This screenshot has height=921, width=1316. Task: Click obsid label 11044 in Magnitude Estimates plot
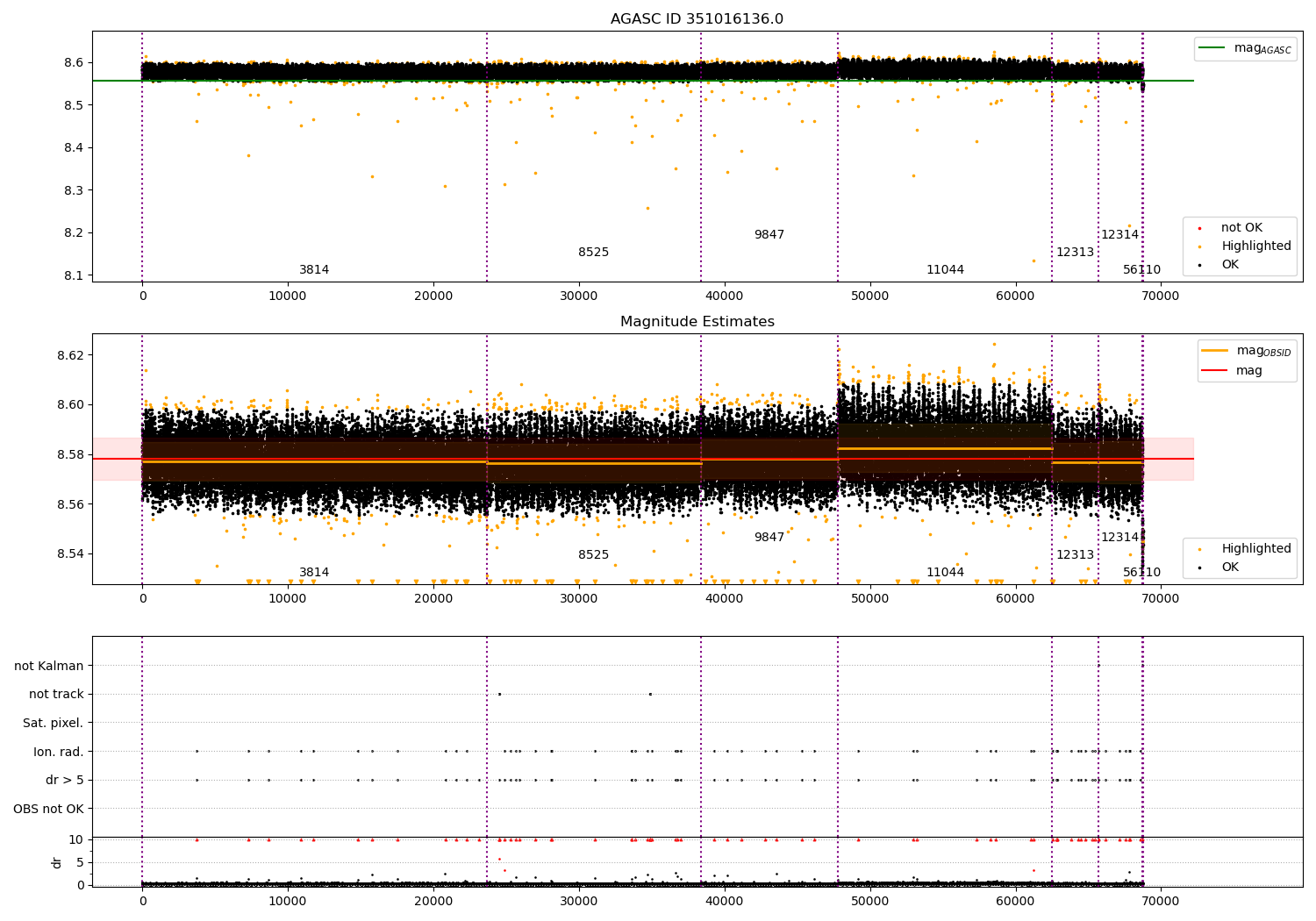[x=945, y=573]
